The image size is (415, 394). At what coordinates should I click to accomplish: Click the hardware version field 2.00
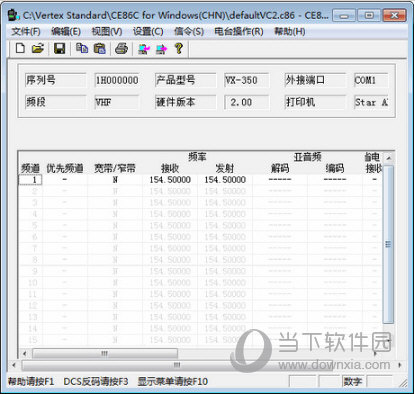246,102
